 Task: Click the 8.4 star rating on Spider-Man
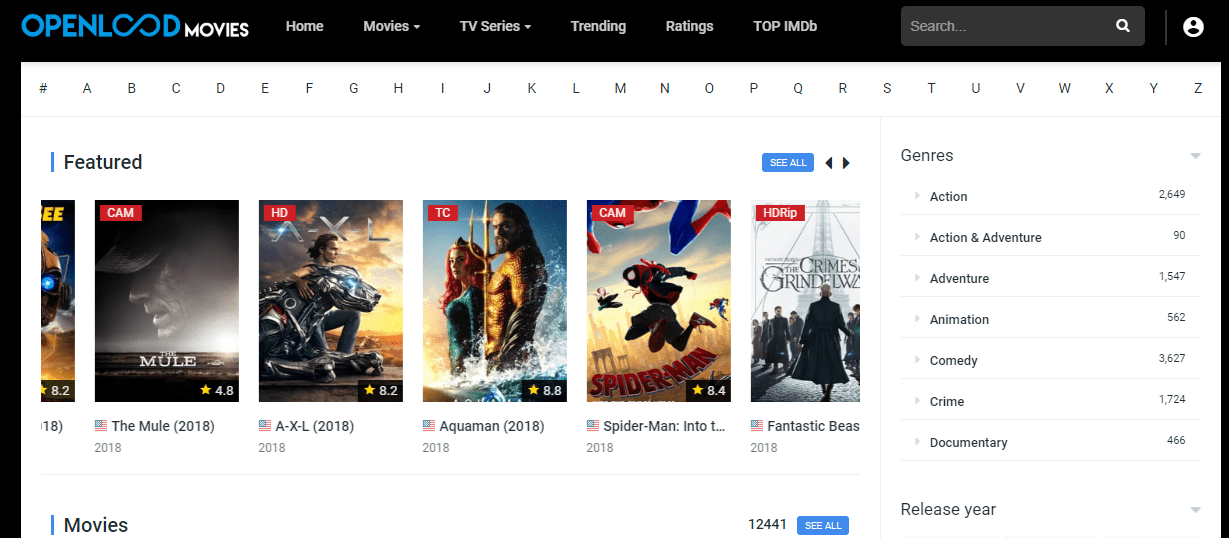coord(709,390)
